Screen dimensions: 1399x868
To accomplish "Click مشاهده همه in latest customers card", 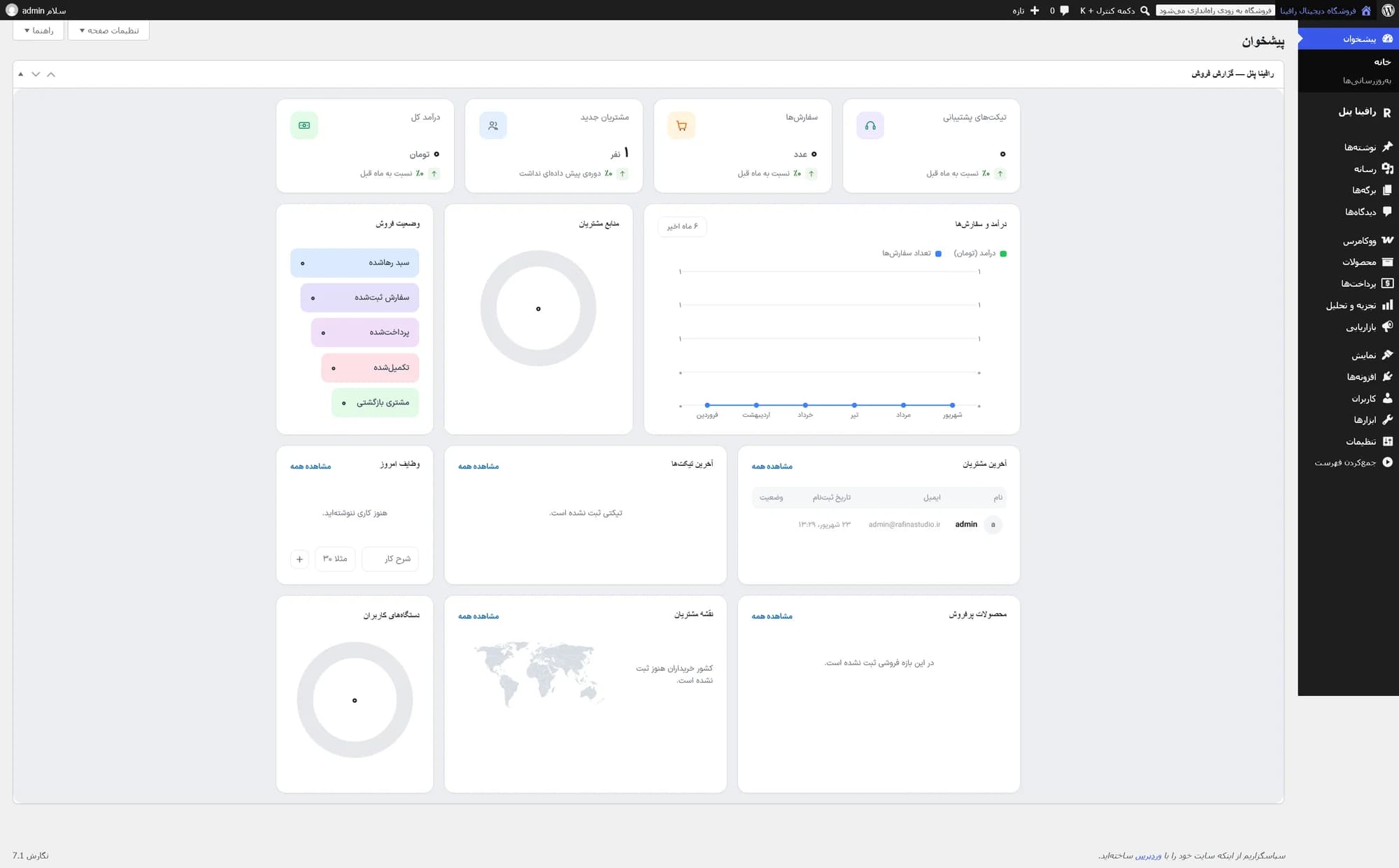I will 772,467.
